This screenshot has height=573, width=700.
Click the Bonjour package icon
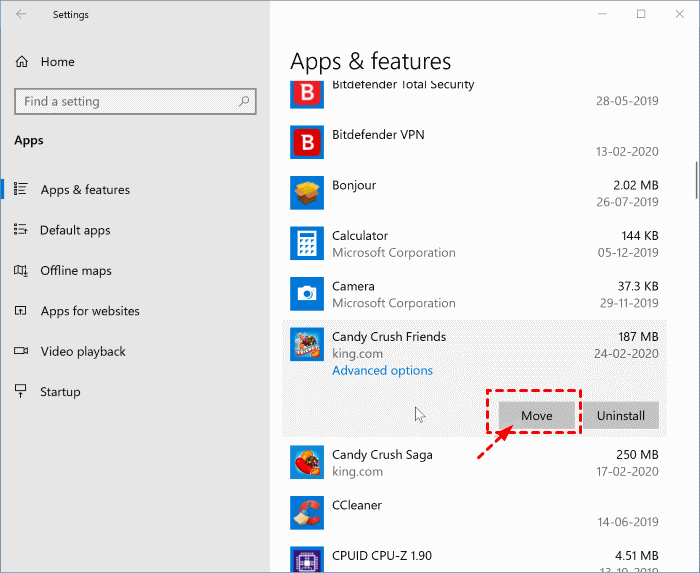click(x=307, y=193)
